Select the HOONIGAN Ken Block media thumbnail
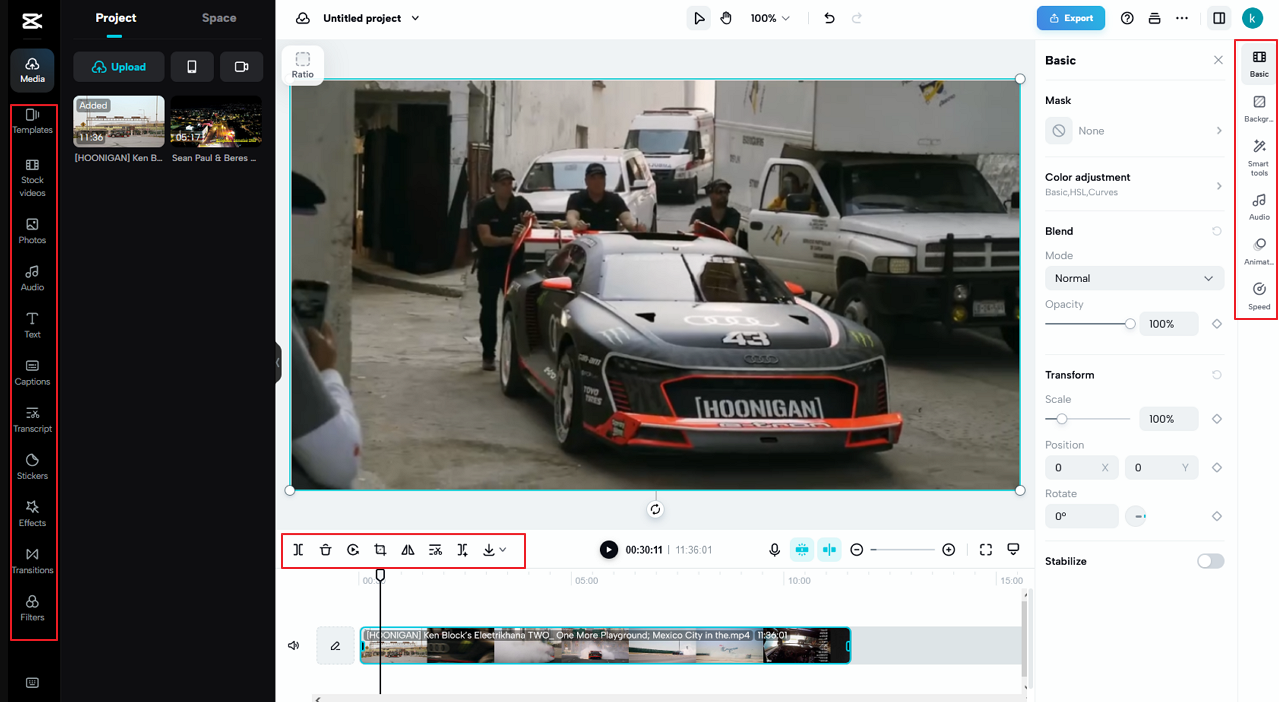This screenshot has height=702, width=1279. pyautogui.click(x=119, y=121)
